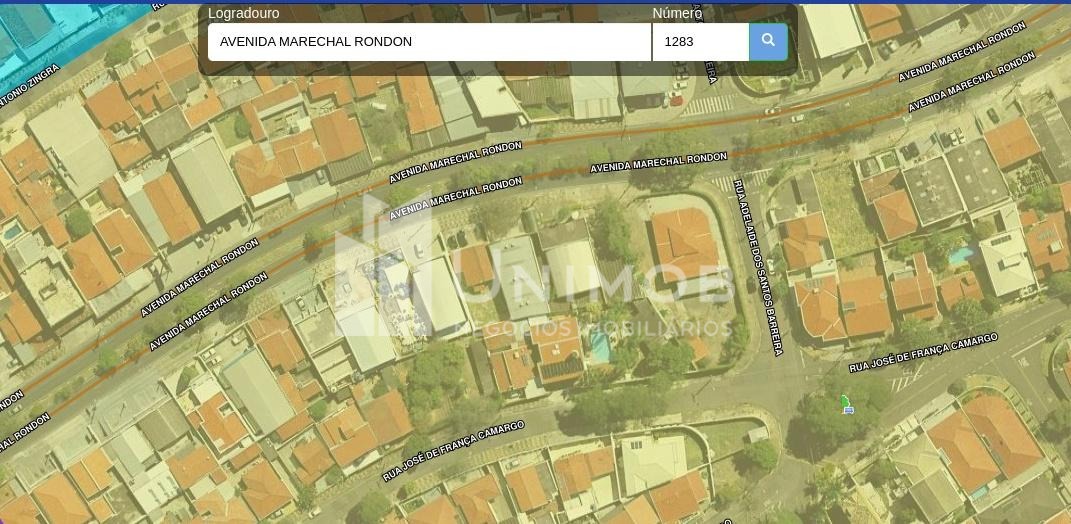Click the Logradouro field label
This screenshot has width=1071, height=524.
pyautogui.click(x=243, y=13)
